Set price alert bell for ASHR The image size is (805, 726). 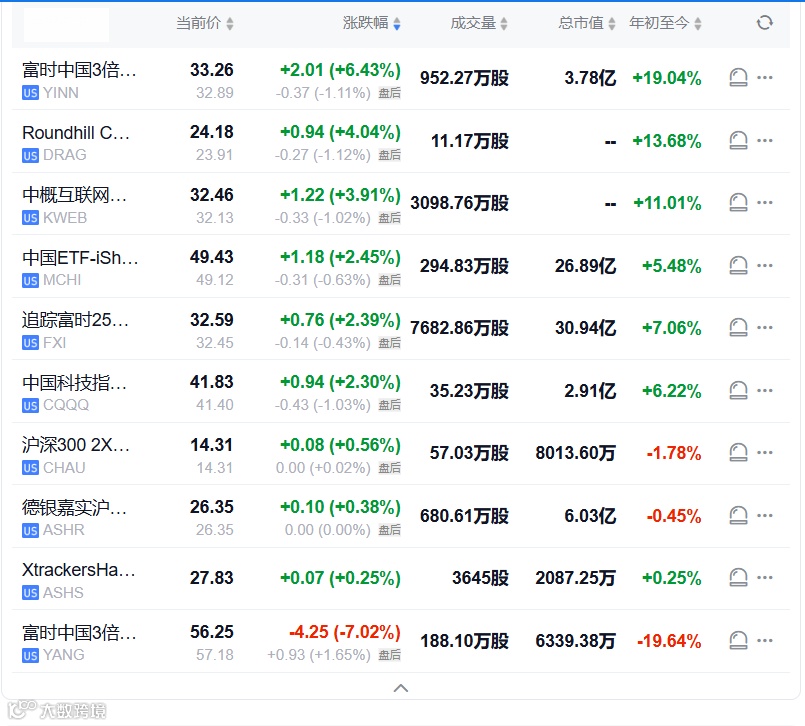click(738, 515)
